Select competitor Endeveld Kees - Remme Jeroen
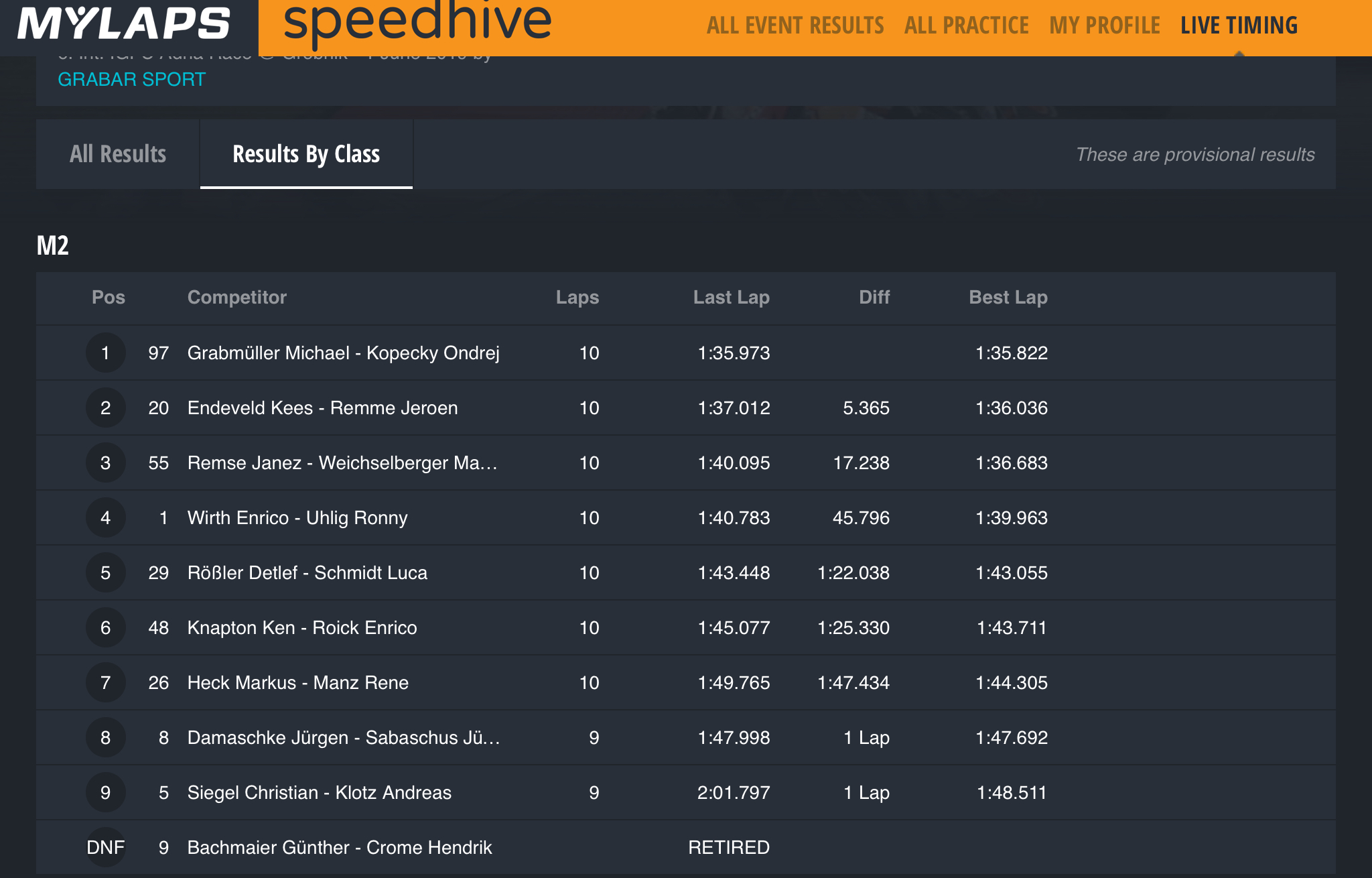The width and height of the screenshot is (1372, 878). coord(323,407)
